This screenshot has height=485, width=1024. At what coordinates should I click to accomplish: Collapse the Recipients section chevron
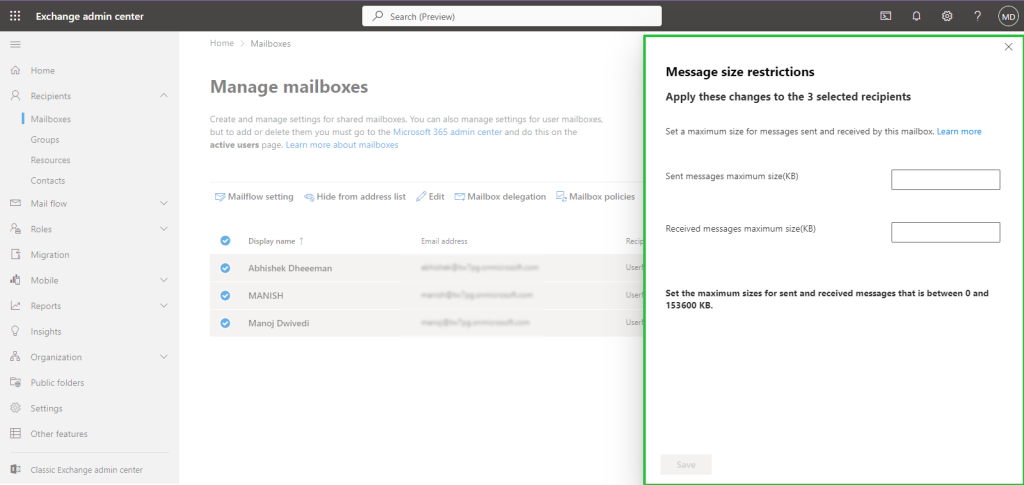click(164, 96)
